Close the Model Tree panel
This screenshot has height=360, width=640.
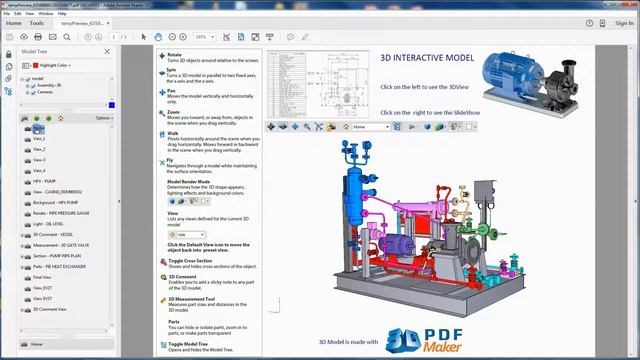pos(107,51)
